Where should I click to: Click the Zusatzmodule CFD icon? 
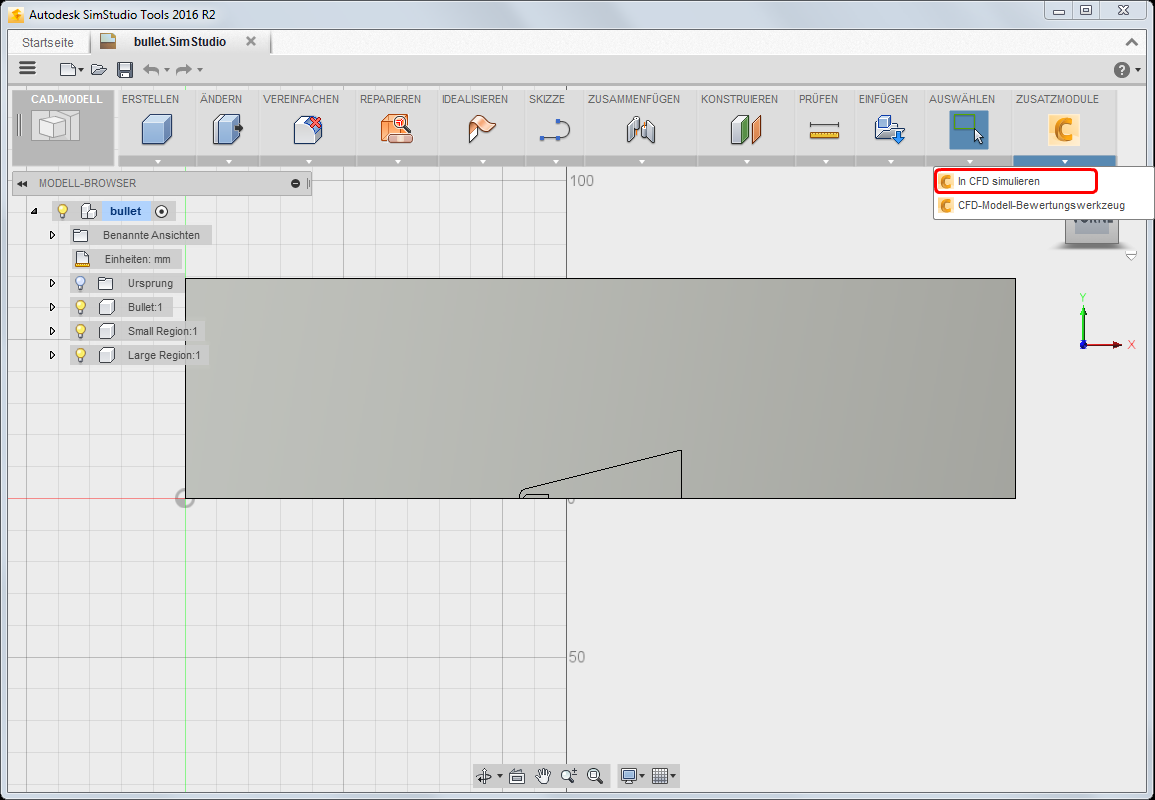[x=1064, y=130]
